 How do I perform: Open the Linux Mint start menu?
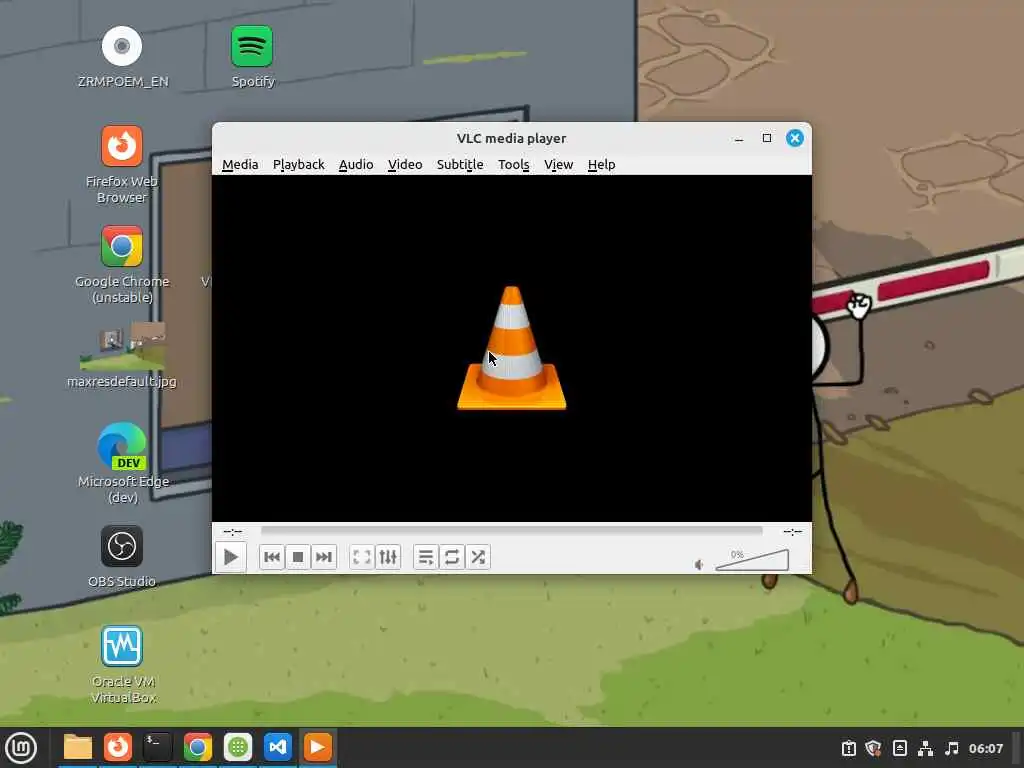pyautogui.click(x=21, y=748)
